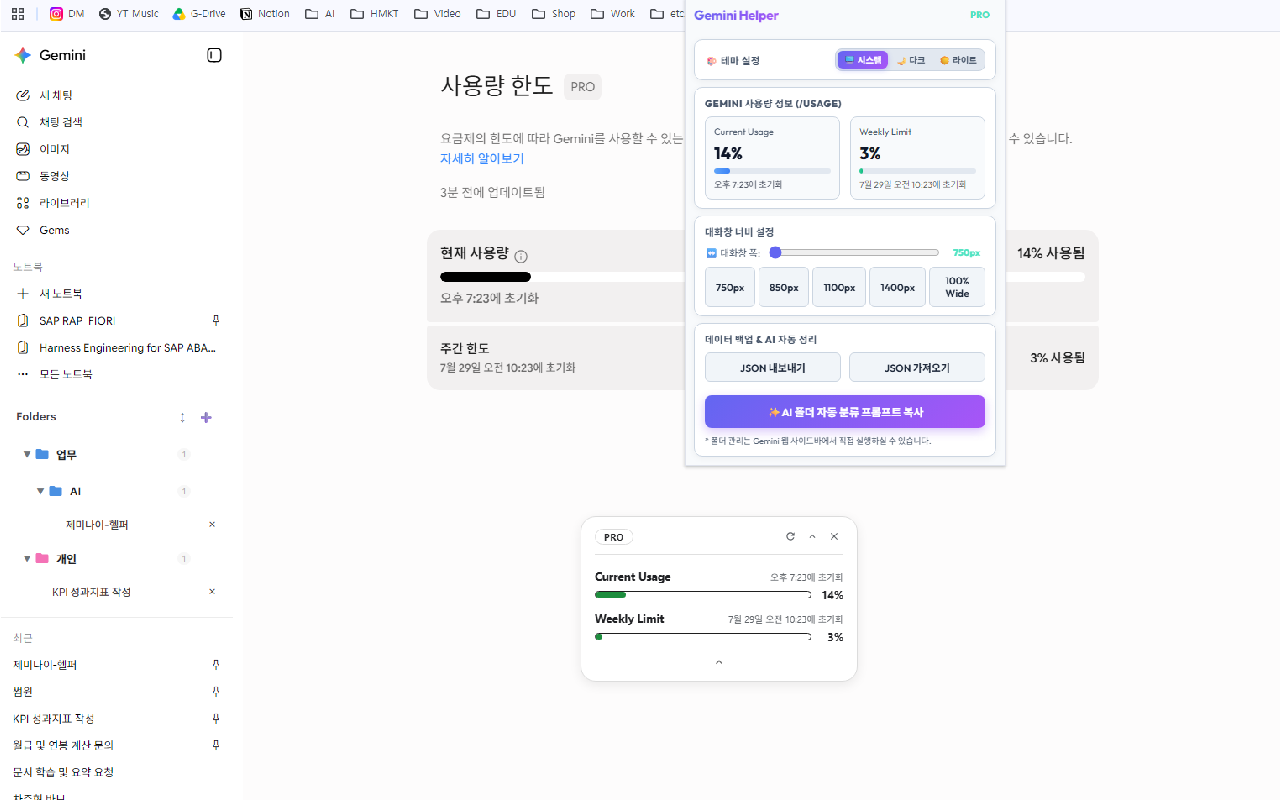The width and height of the screenshot is (1280, 800).
Task: Create a new notebook with 새 노트북
Action: tap(49, 294)
